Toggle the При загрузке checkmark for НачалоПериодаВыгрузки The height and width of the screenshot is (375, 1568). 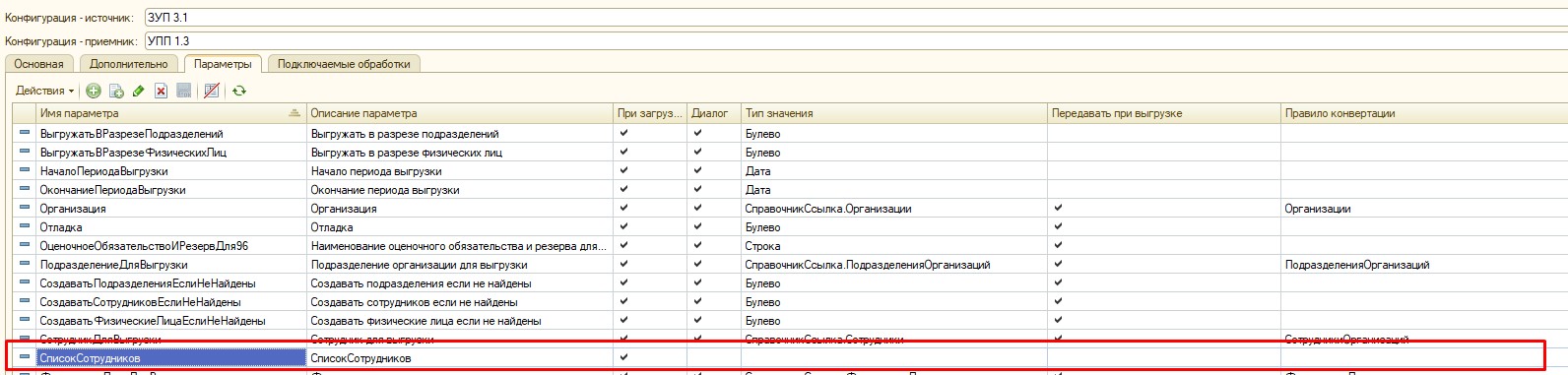click(623, 170)
